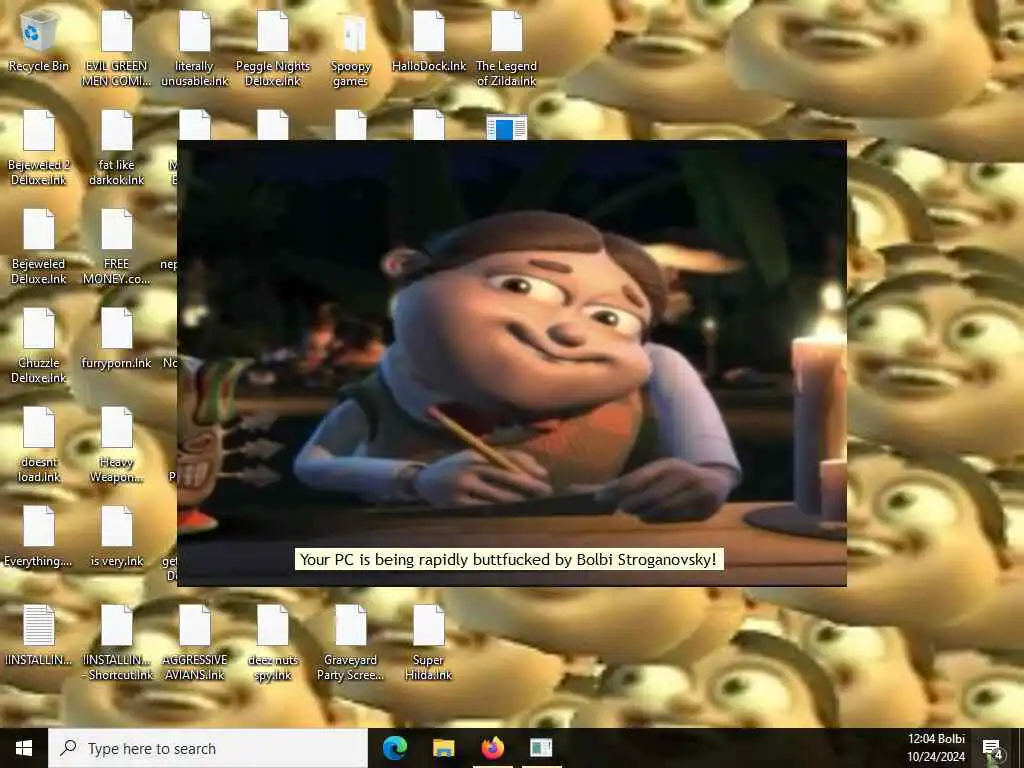This screenshot has width=1024, height=768.
Task: Open the Spoopy games folder
Action: click(x=351, y=49)
